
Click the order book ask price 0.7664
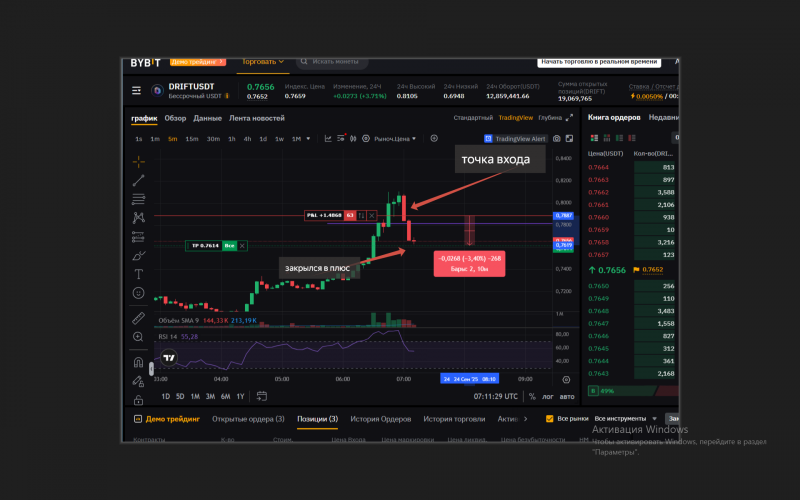(598, 167)
